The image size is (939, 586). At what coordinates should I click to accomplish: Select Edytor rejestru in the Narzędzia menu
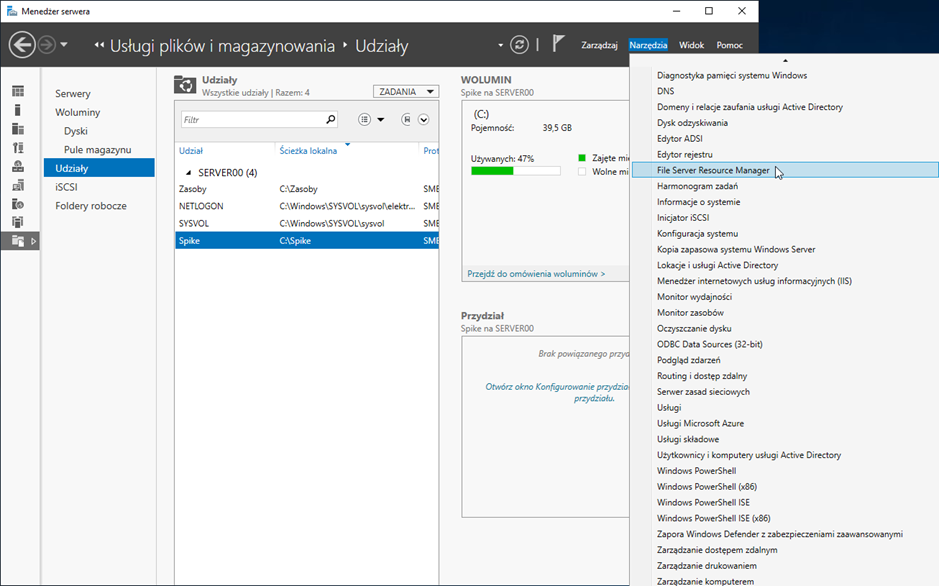pos(684,155)
